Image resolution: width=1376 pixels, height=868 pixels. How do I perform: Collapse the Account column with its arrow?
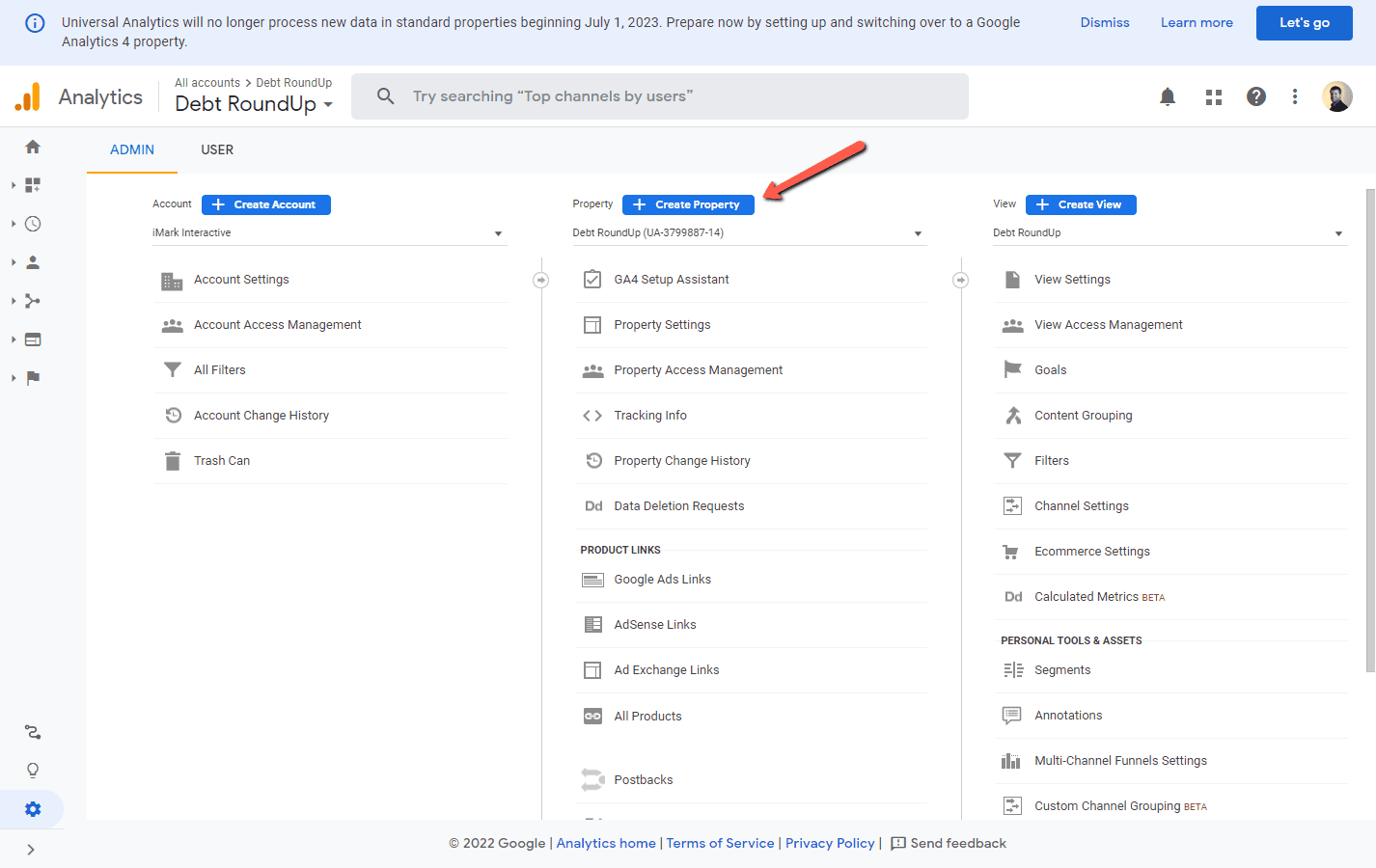[540, 279]
